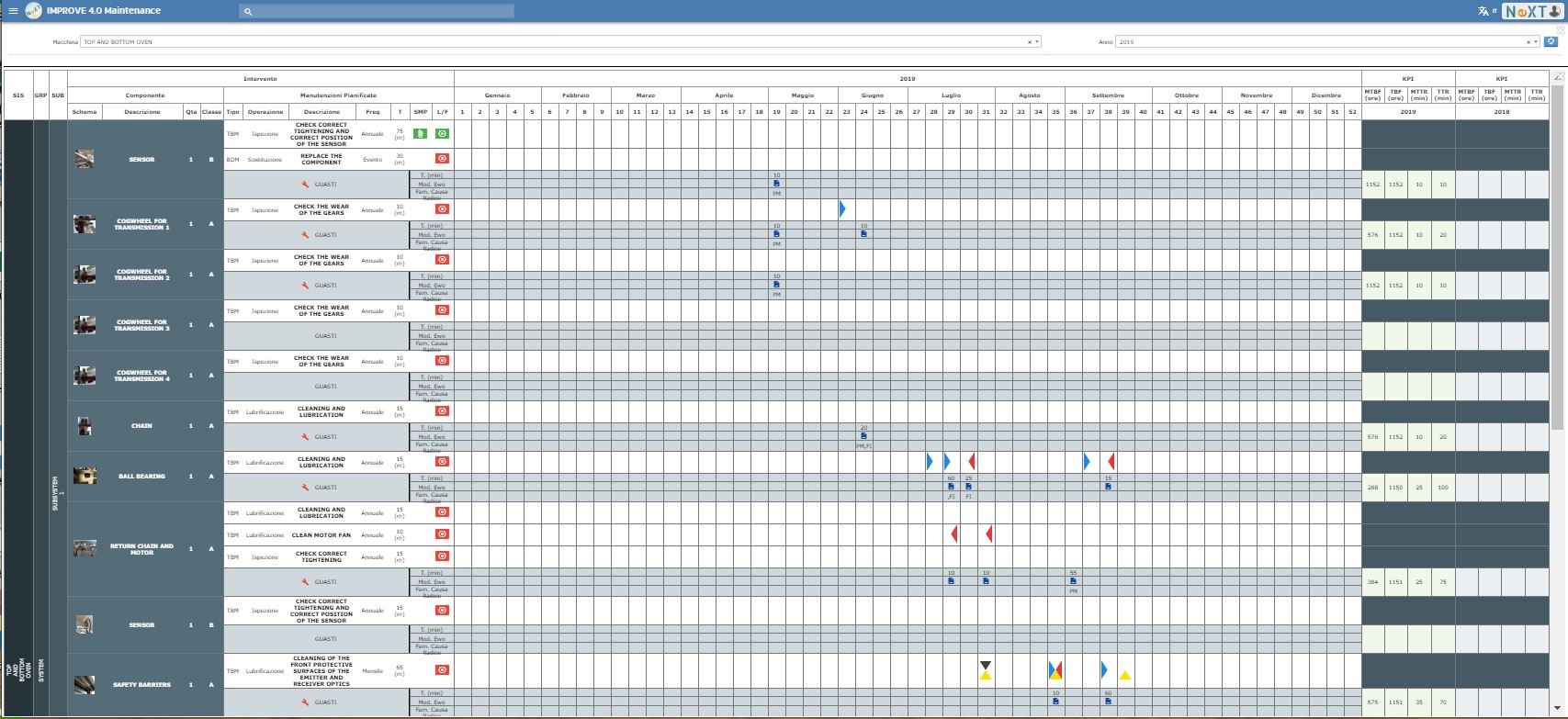Open the fault document icon in Sensor week 19
Screen dimensions: 1568x719
point(776,184)
